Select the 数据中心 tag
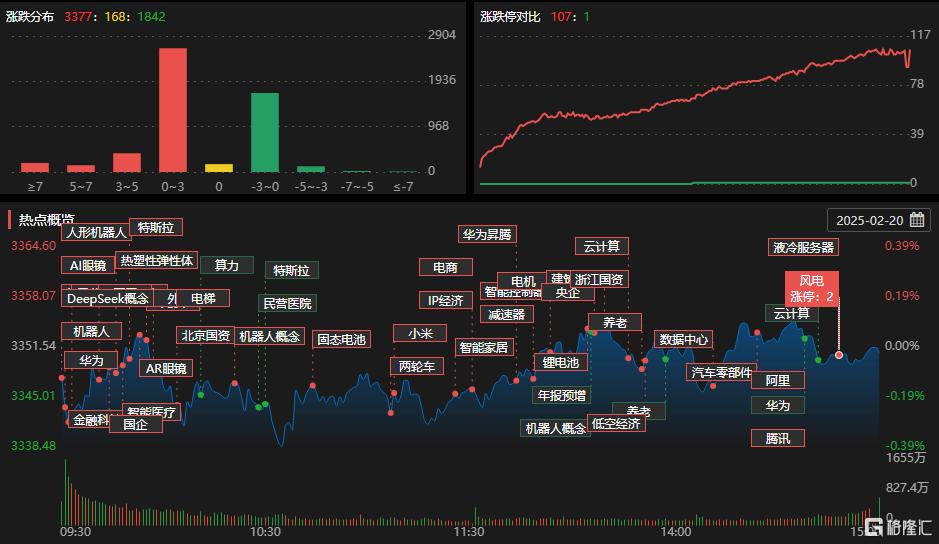This screenshot has width=939, height=544. click(683, 339)
